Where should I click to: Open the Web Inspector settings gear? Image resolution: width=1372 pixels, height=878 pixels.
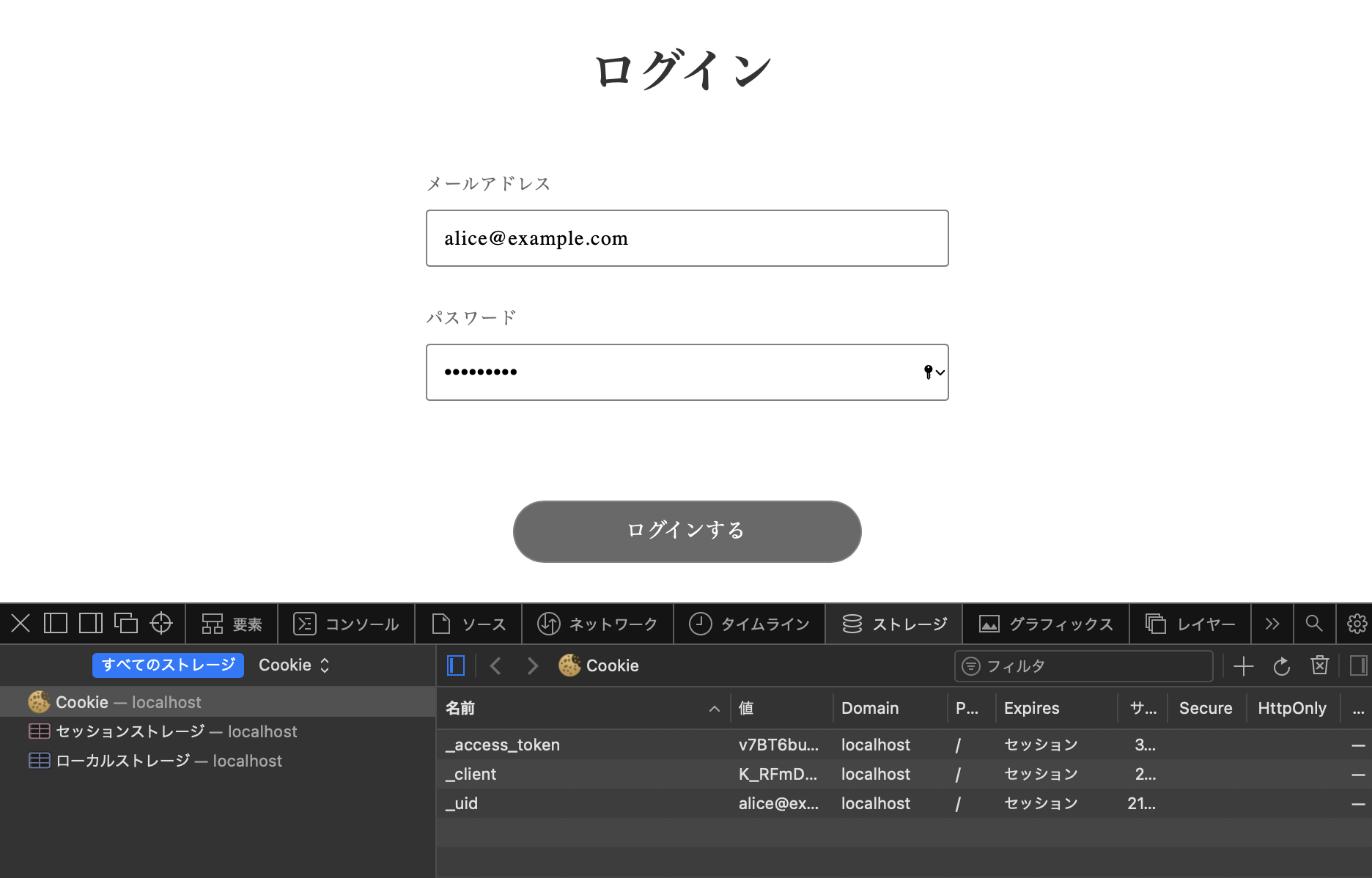1357,624
